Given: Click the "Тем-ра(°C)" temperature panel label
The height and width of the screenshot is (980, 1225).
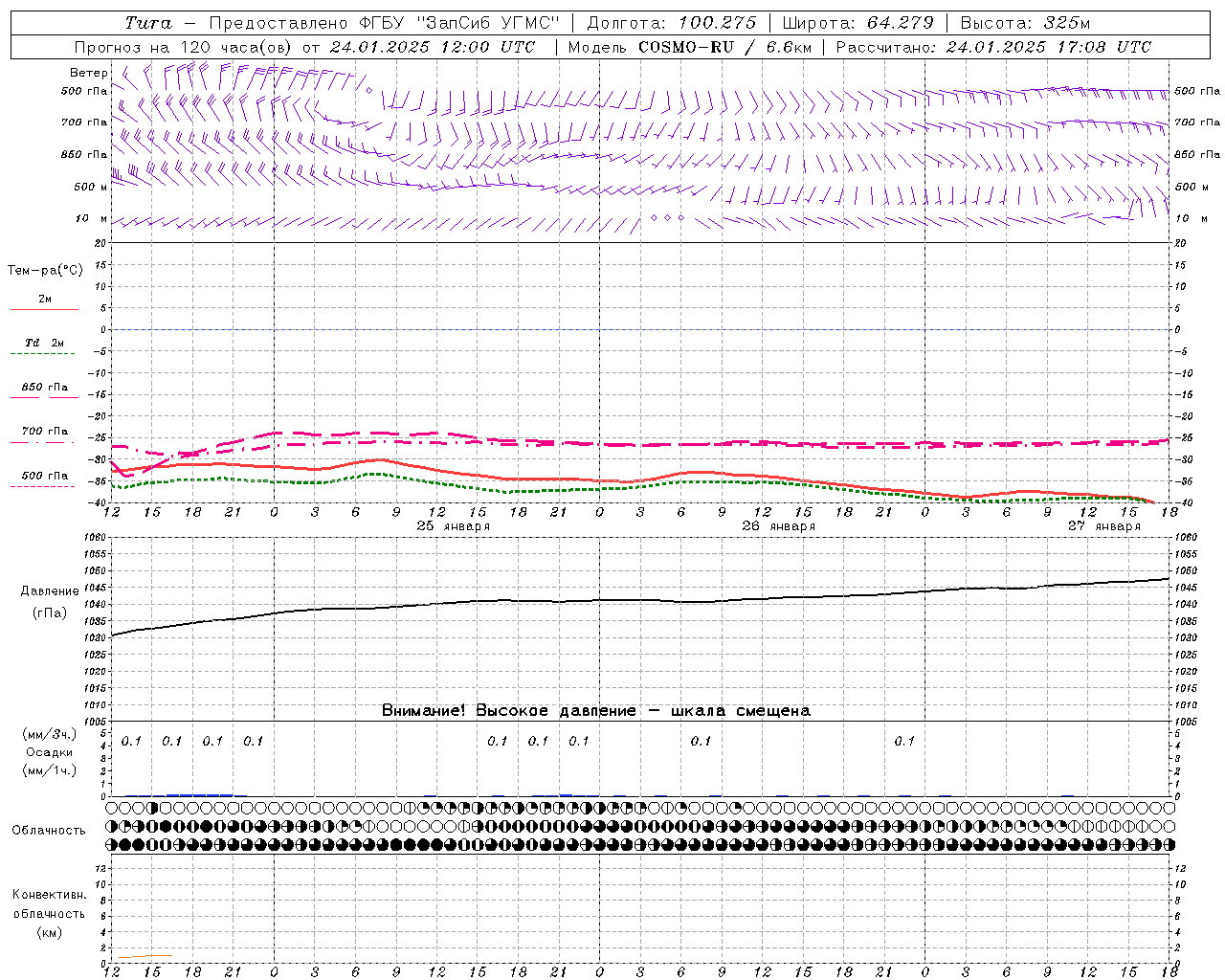Looking at the screenshot, I should tap(45, 271).
